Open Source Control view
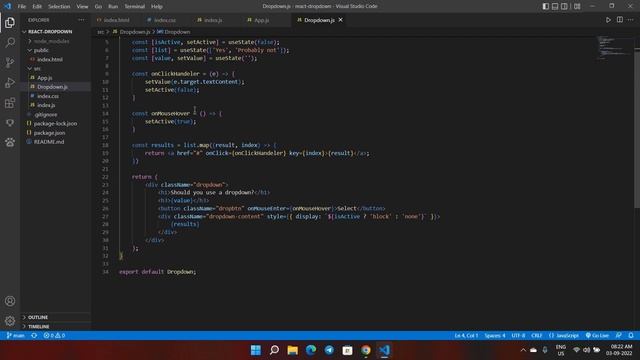 [x=10, y=62]
